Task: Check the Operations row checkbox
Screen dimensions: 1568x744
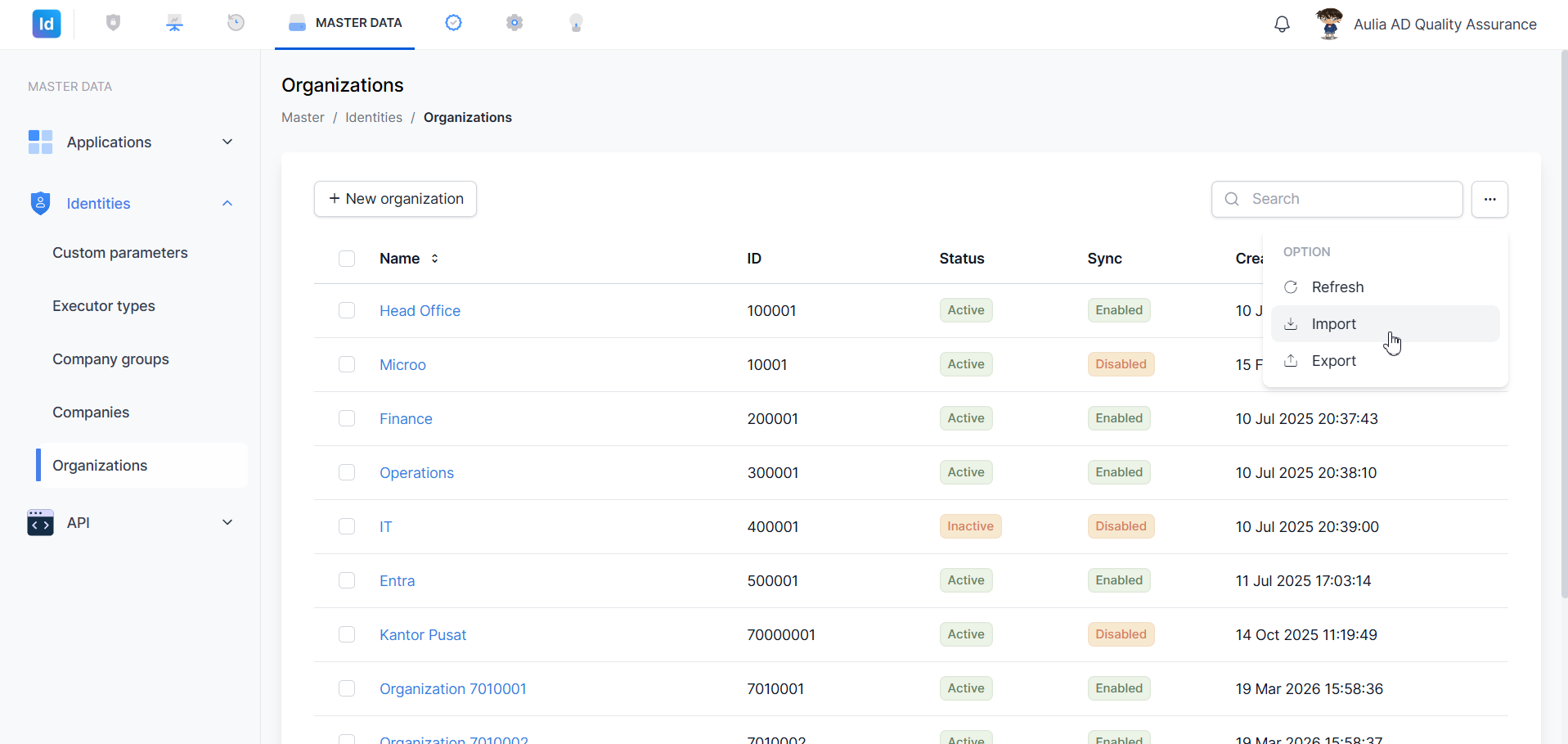Action: point(347,472)
